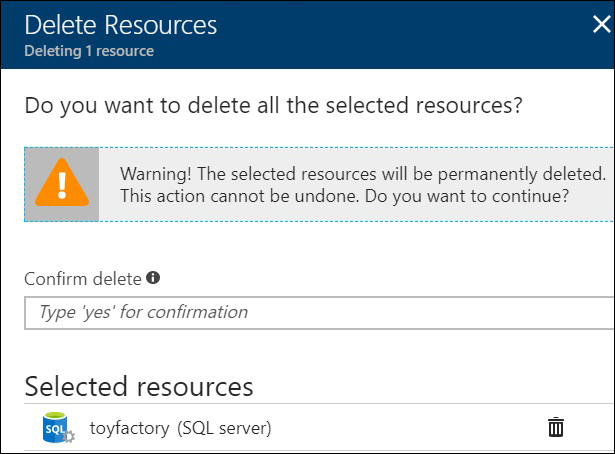Click the Deleting 1 resource subtitle

[89, 51]
